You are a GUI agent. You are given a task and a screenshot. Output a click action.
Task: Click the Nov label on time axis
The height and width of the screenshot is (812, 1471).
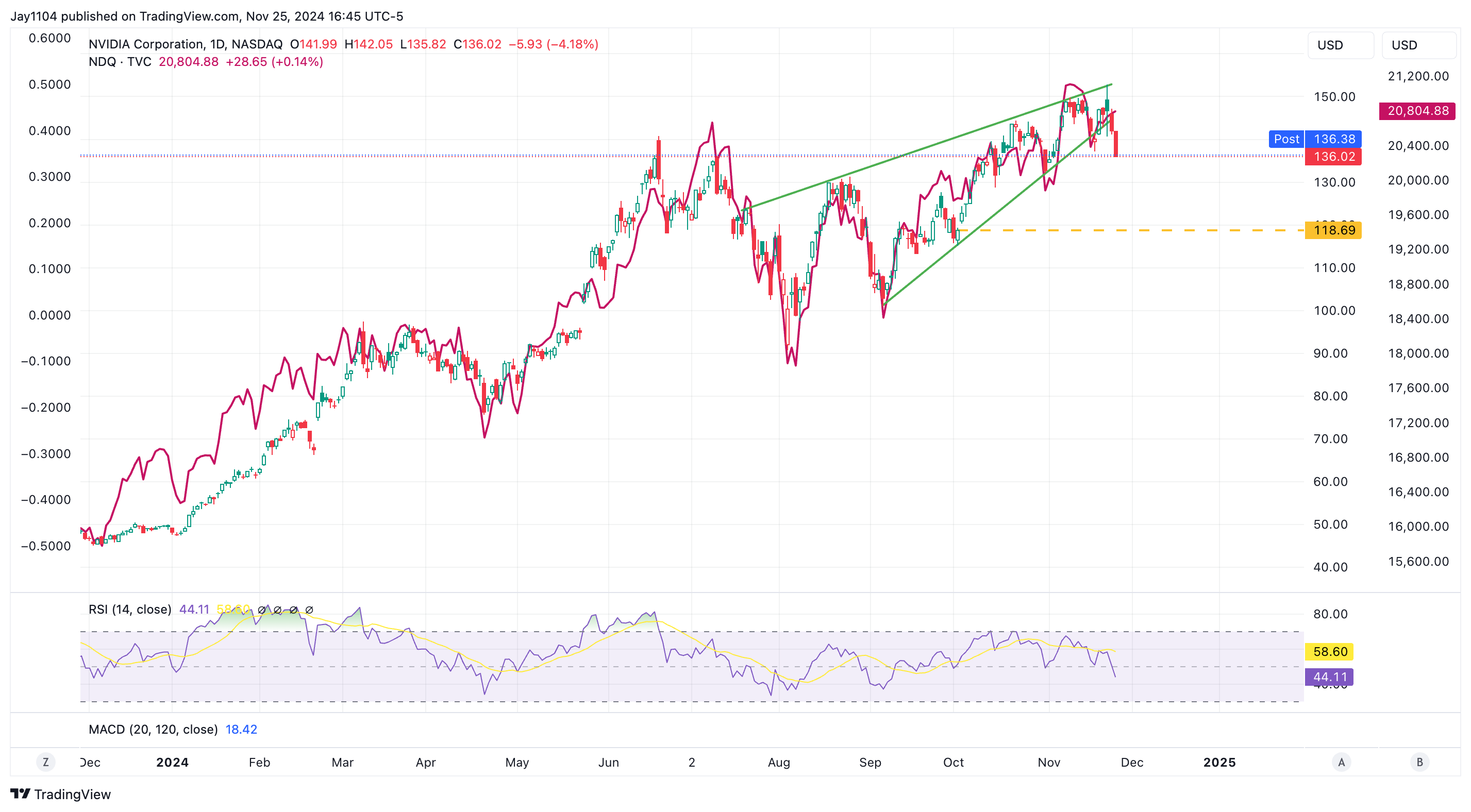coord(1049,763)
